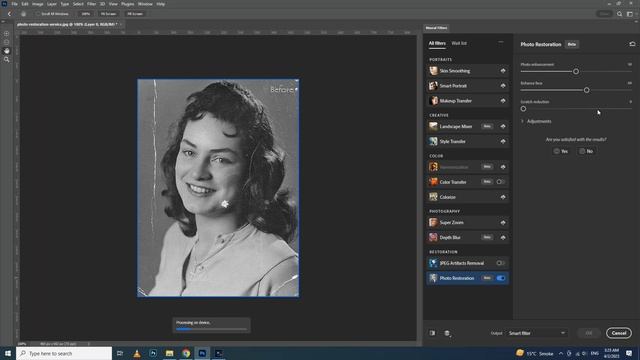
Task: Click the OK button
Action: (x=589, y=333)
